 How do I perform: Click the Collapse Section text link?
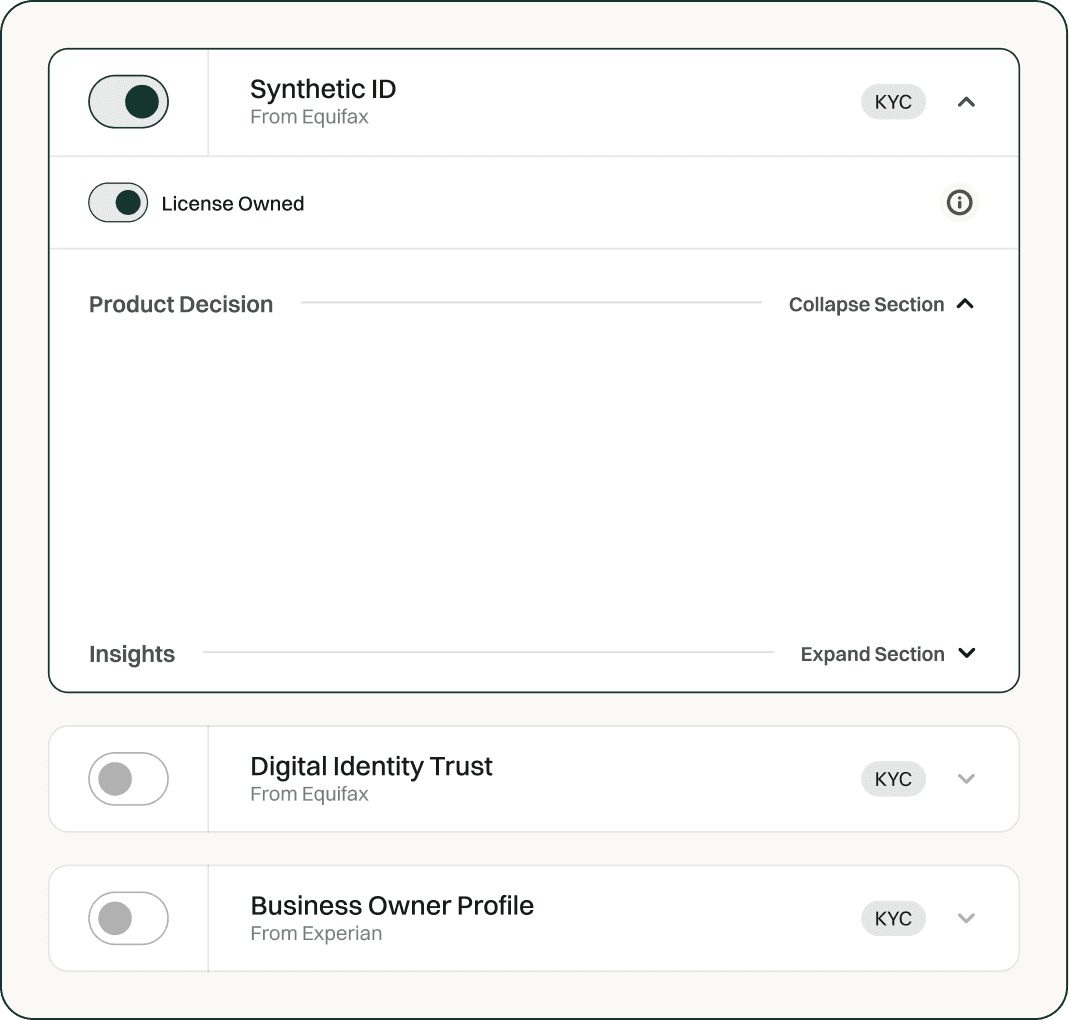tap(866, 304)
